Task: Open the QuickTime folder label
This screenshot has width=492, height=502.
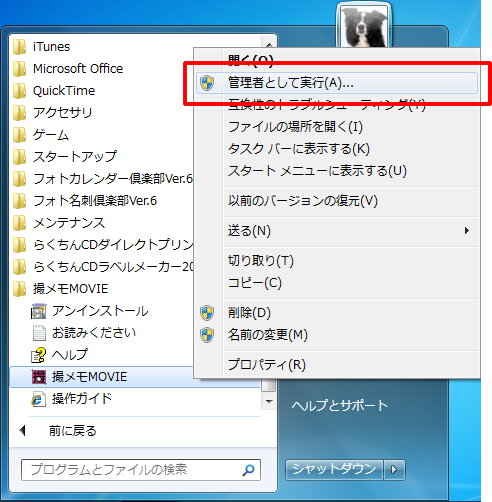Action: pyautogui.click(x=64, y=91)
